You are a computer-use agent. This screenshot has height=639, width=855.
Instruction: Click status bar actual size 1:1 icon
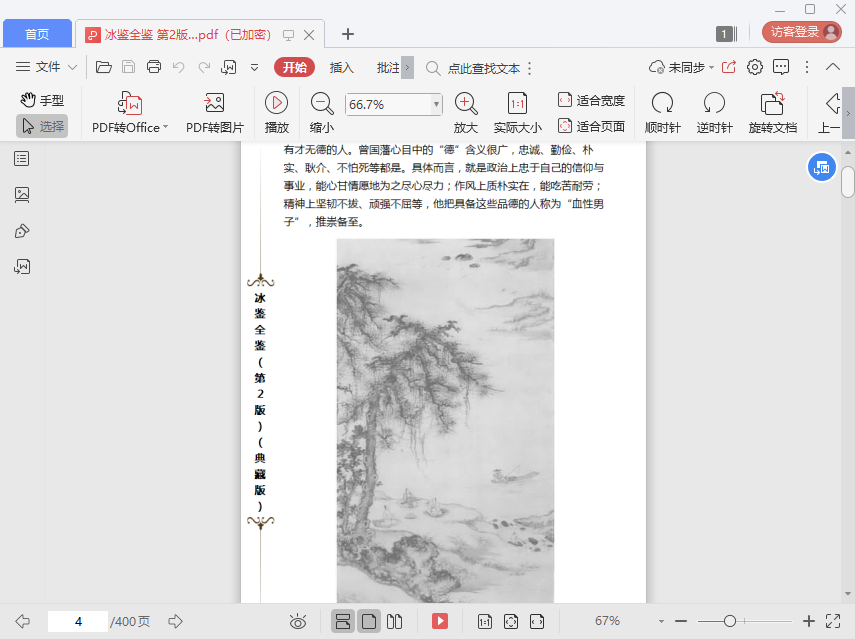pos(485,621)
